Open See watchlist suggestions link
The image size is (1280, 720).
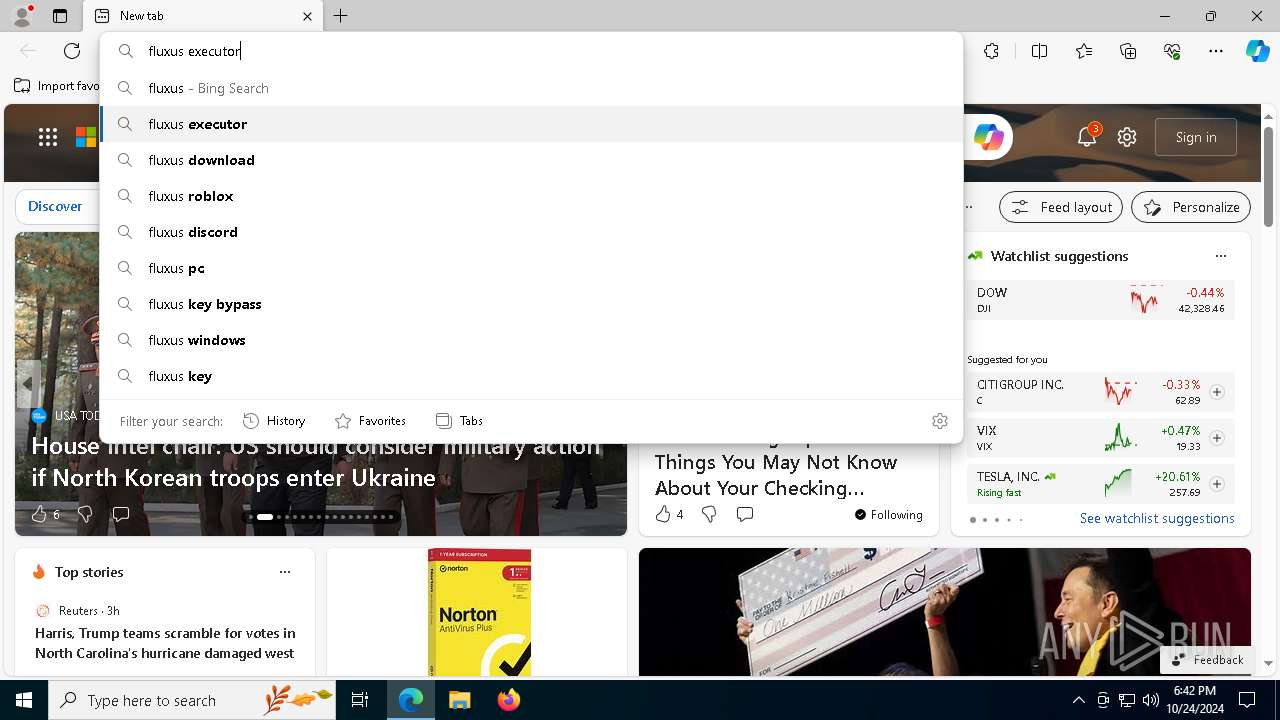pos(1157,518)
